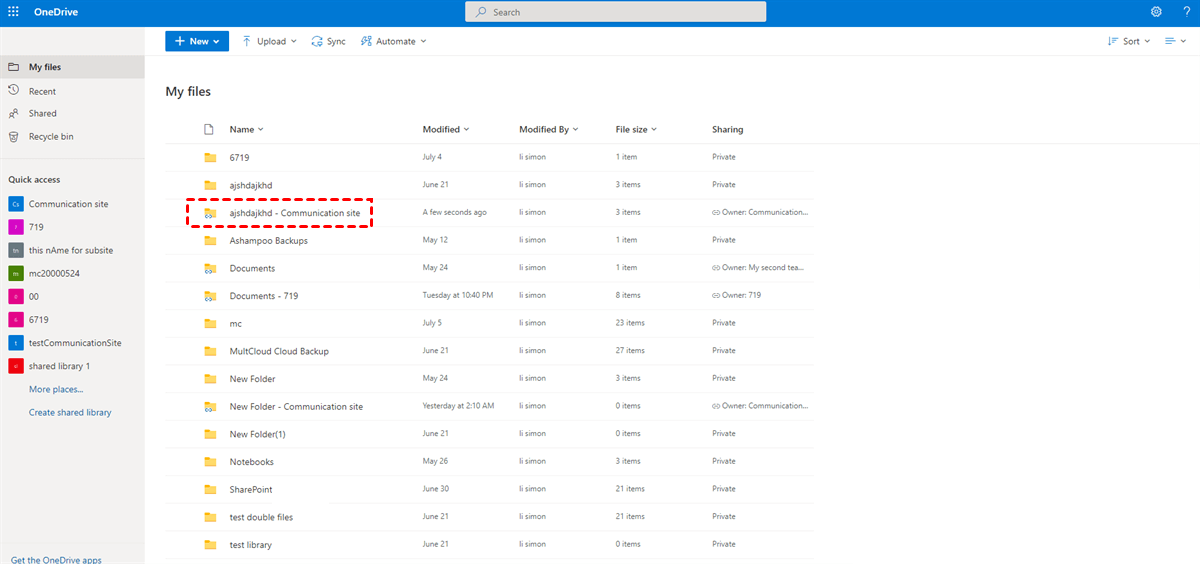Click the folder icon for SharePoint
This screenshot has width=1200, height=564.
[x=210, y=489]
